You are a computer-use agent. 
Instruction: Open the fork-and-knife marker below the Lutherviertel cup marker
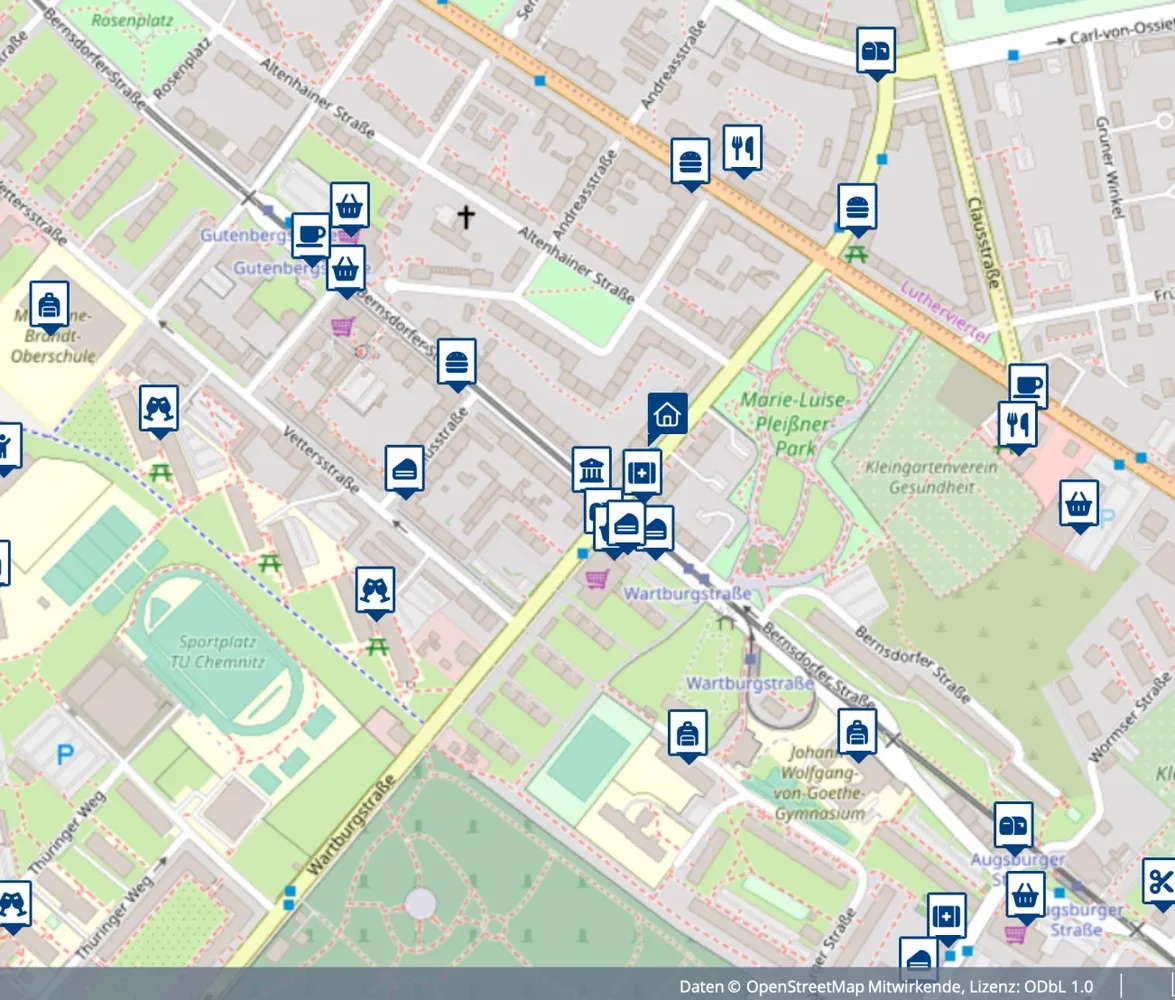tap(1018, 425)
